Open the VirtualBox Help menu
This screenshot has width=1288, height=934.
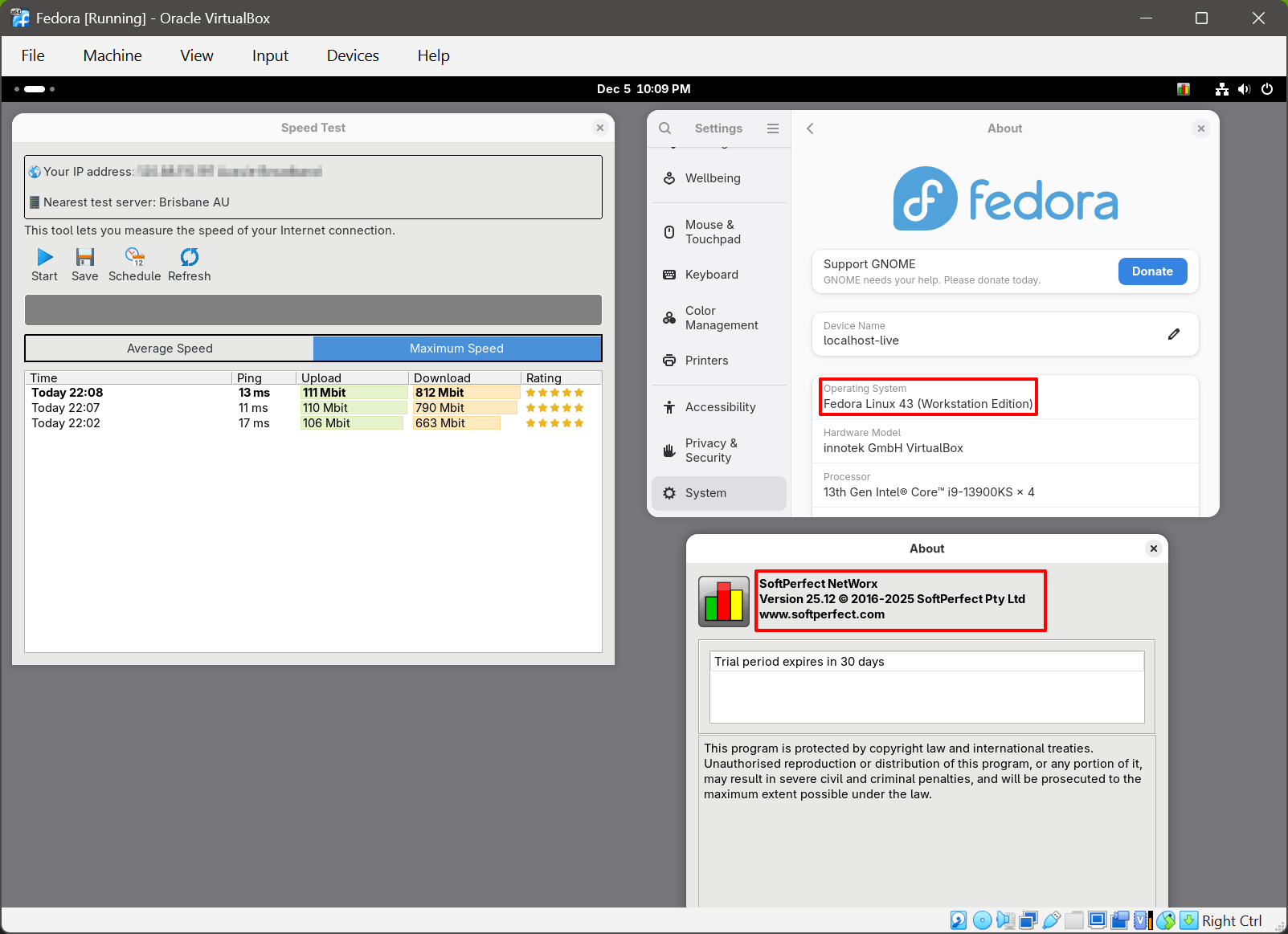(x=433, y=55)
